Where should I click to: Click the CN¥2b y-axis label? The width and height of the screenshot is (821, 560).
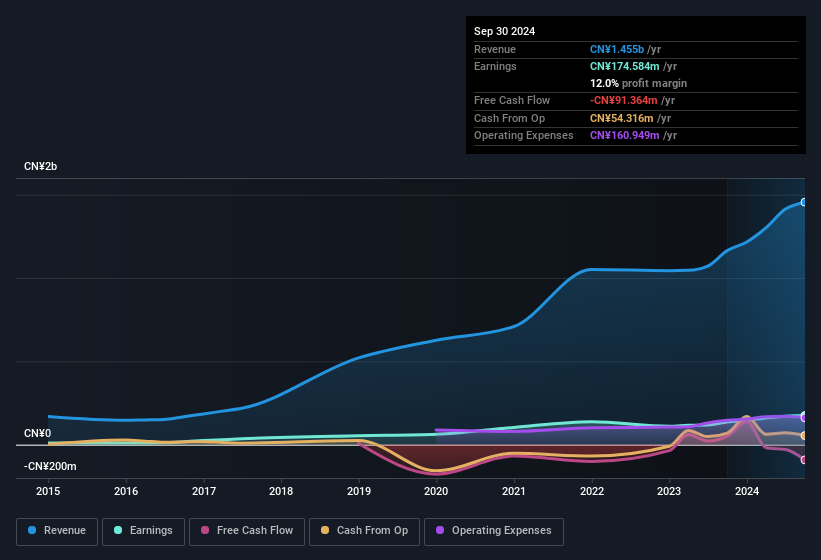pos(40,166)
